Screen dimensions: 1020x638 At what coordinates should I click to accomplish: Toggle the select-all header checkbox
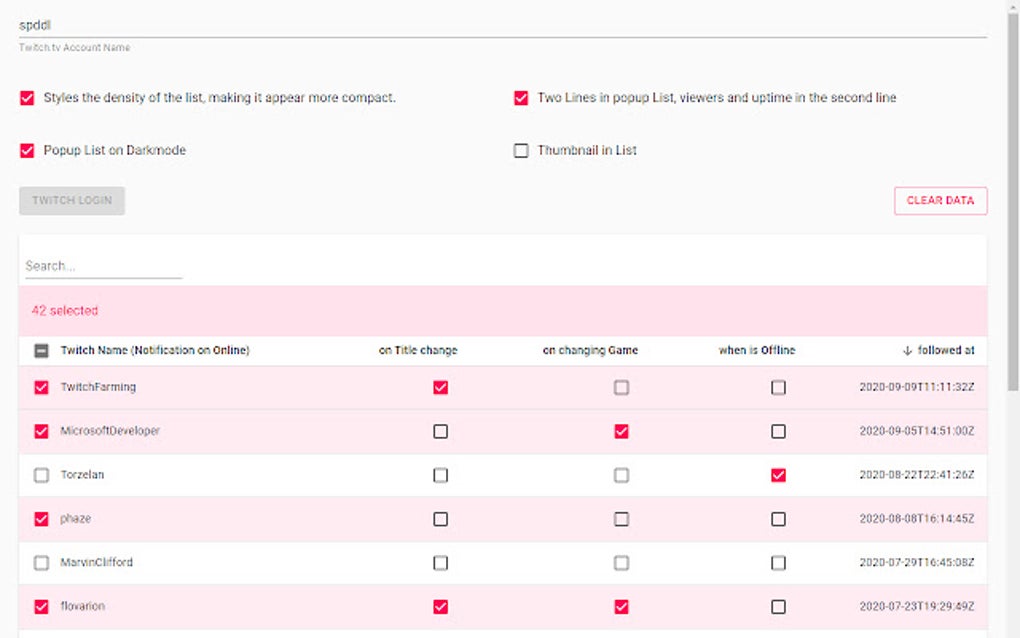41,351
